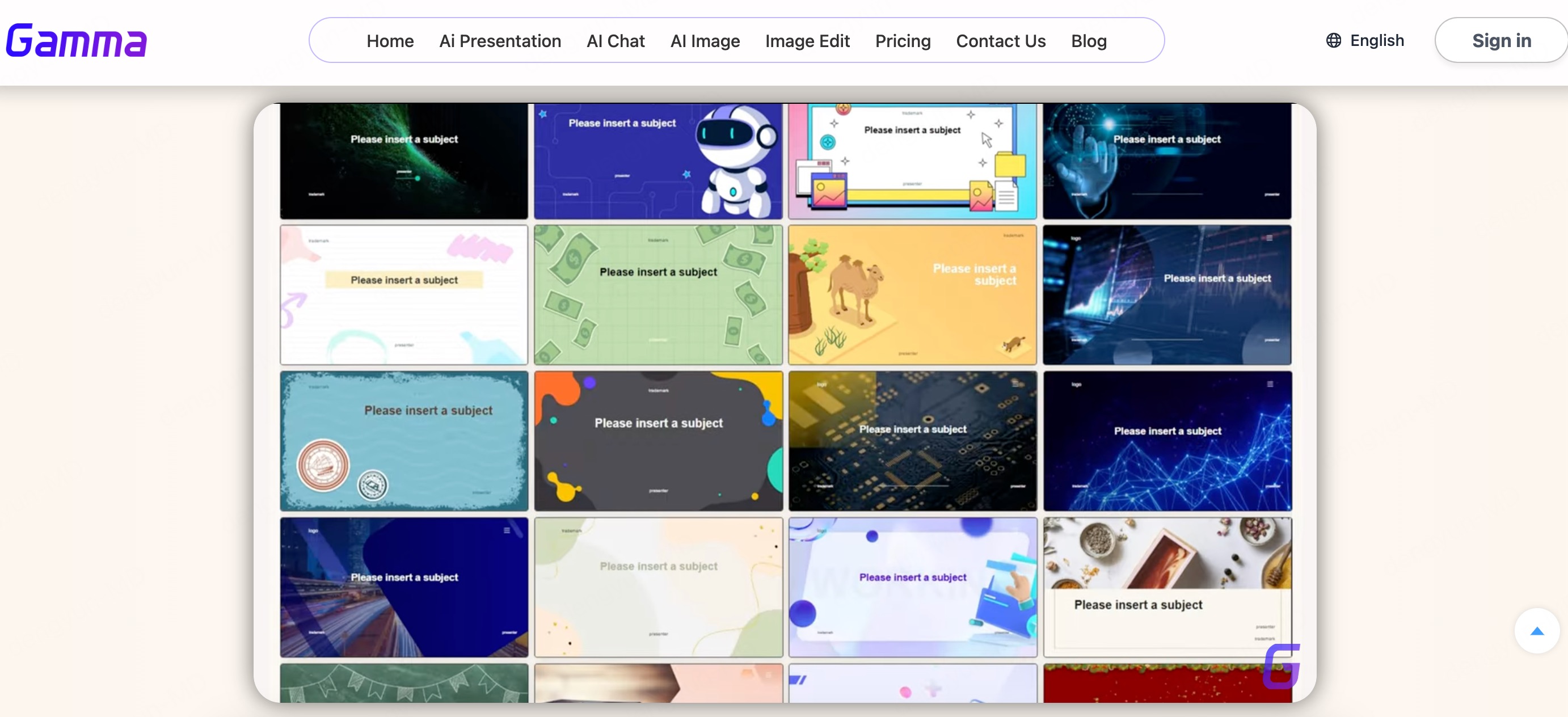This screenshot has width=1568, height=717.
Task: Select the circuit board template thumbnail
Action: click(x=912, y=441)
